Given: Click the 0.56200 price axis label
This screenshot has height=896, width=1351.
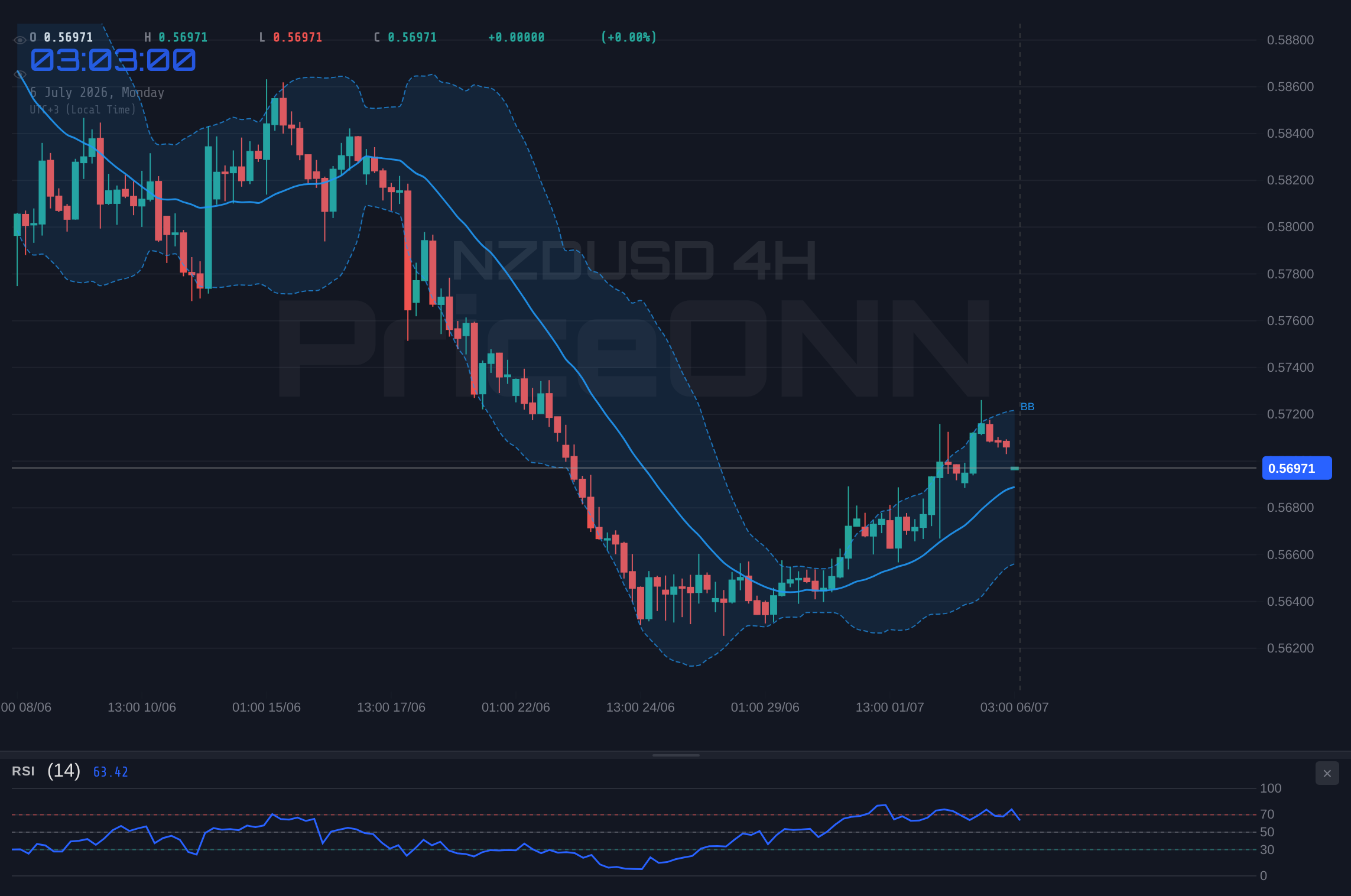Looking at the screenshot, I should [1290, 648].
